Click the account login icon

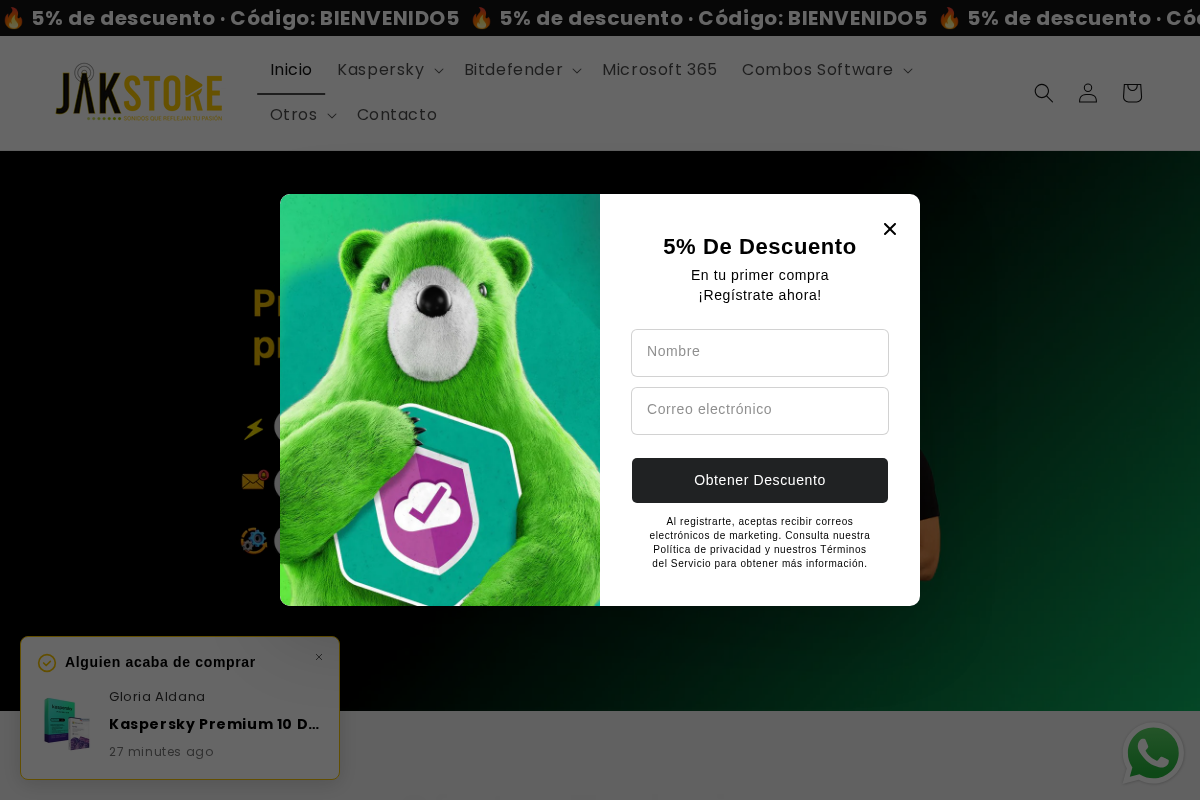point(1088,93)
